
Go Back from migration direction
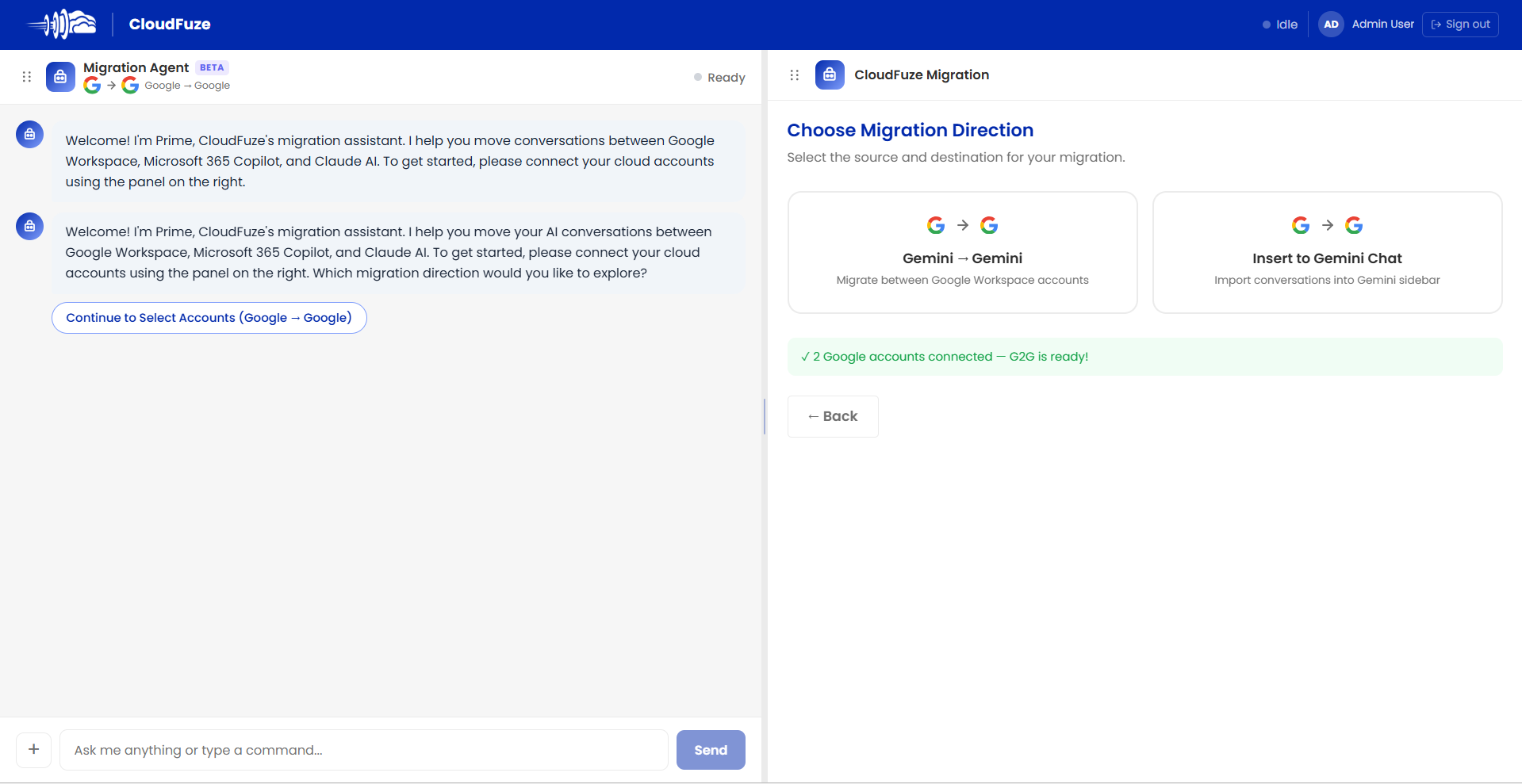[x=833, y=416]
